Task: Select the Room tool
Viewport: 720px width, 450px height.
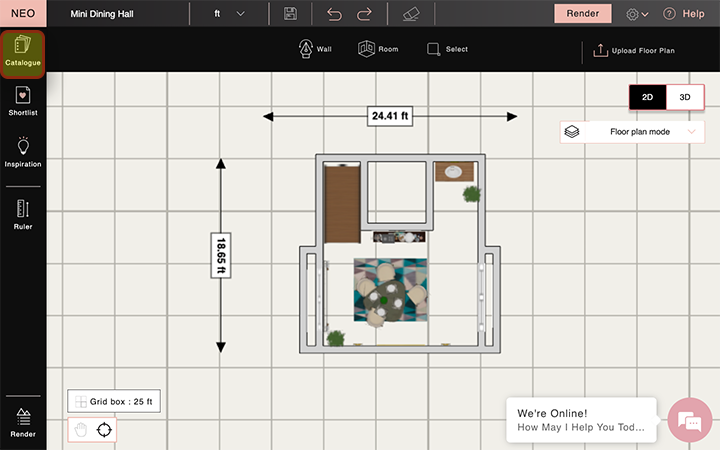Action: 378,49
